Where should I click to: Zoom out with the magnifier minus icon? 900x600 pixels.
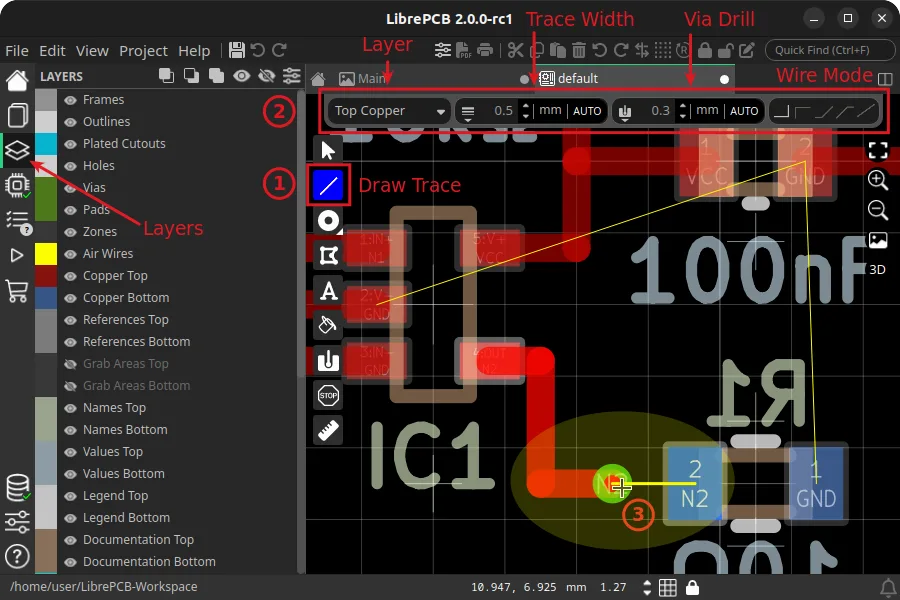coord(878,210)
